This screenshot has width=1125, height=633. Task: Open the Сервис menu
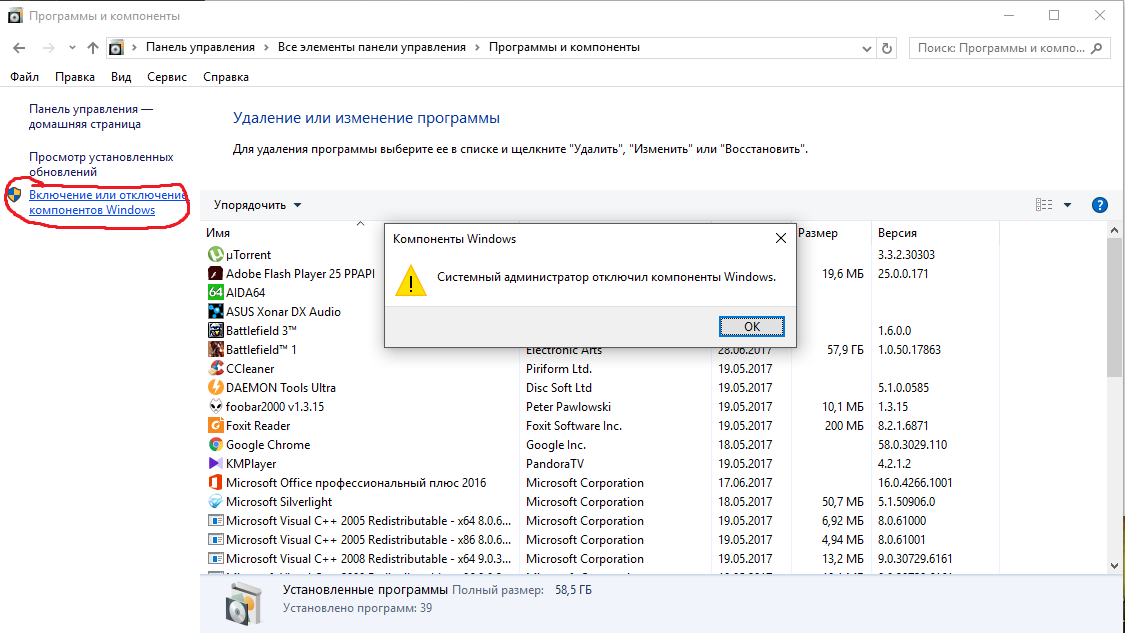(x=166, y=77)
